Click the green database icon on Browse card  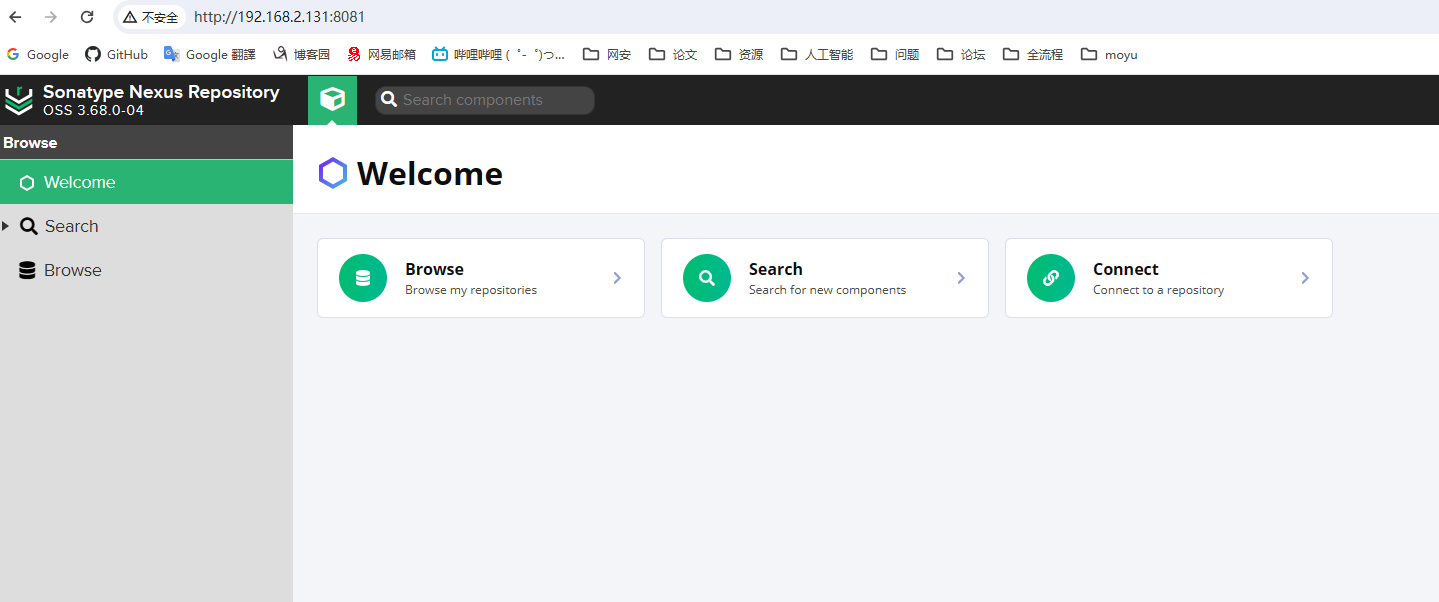tap(363, 278)
